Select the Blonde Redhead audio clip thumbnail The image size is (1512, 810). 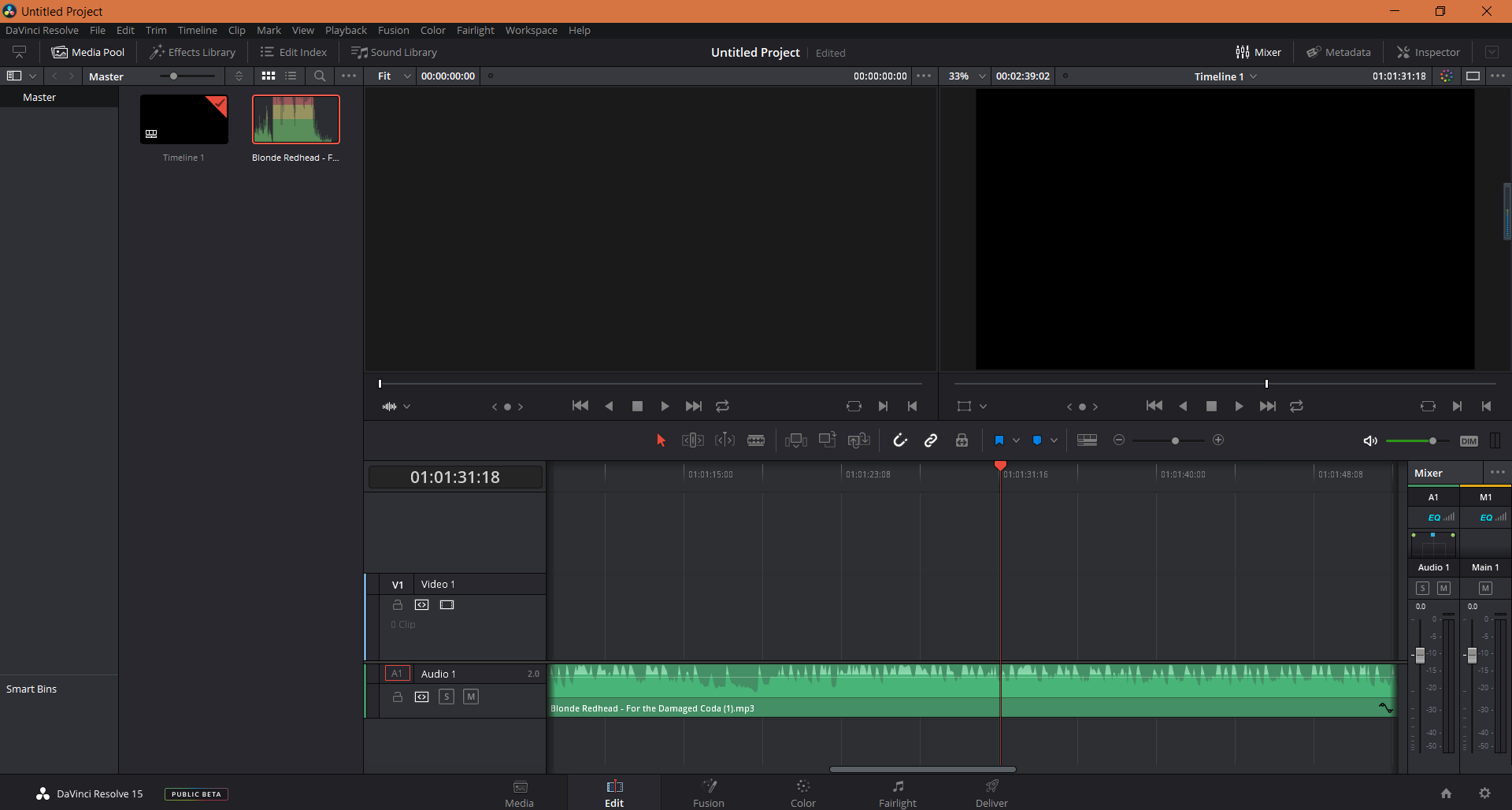(x=295, y=120)
